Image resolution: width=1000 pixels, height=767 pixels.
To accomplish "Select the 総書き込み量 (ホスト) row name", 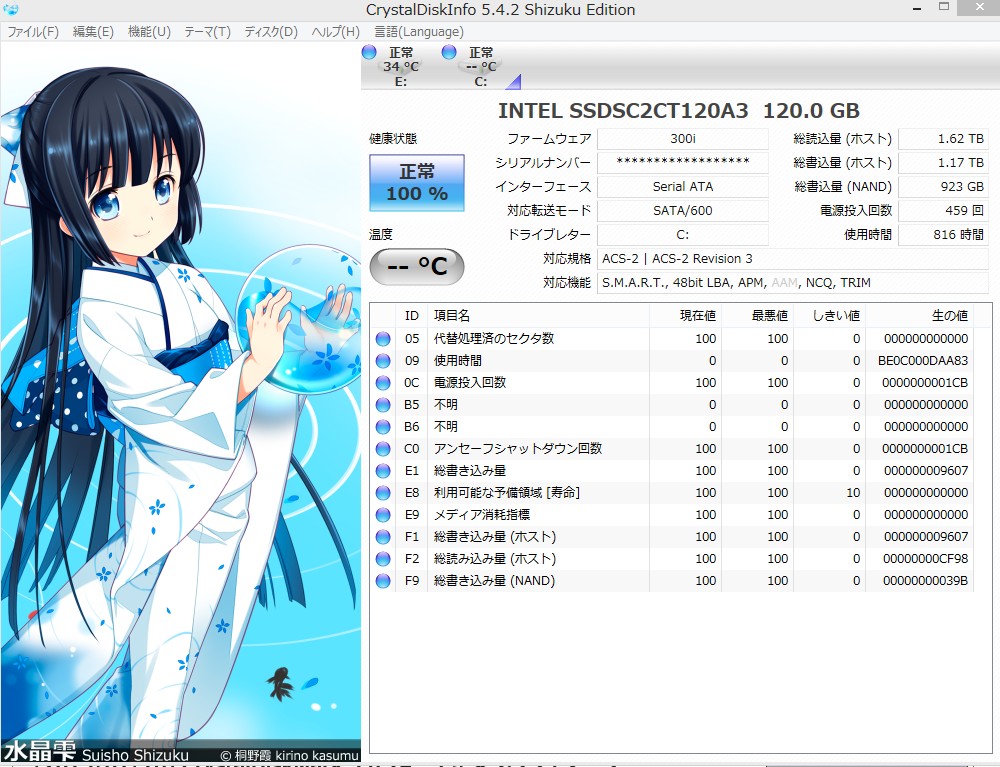I will pyautogui.click(x=495, y=537).
